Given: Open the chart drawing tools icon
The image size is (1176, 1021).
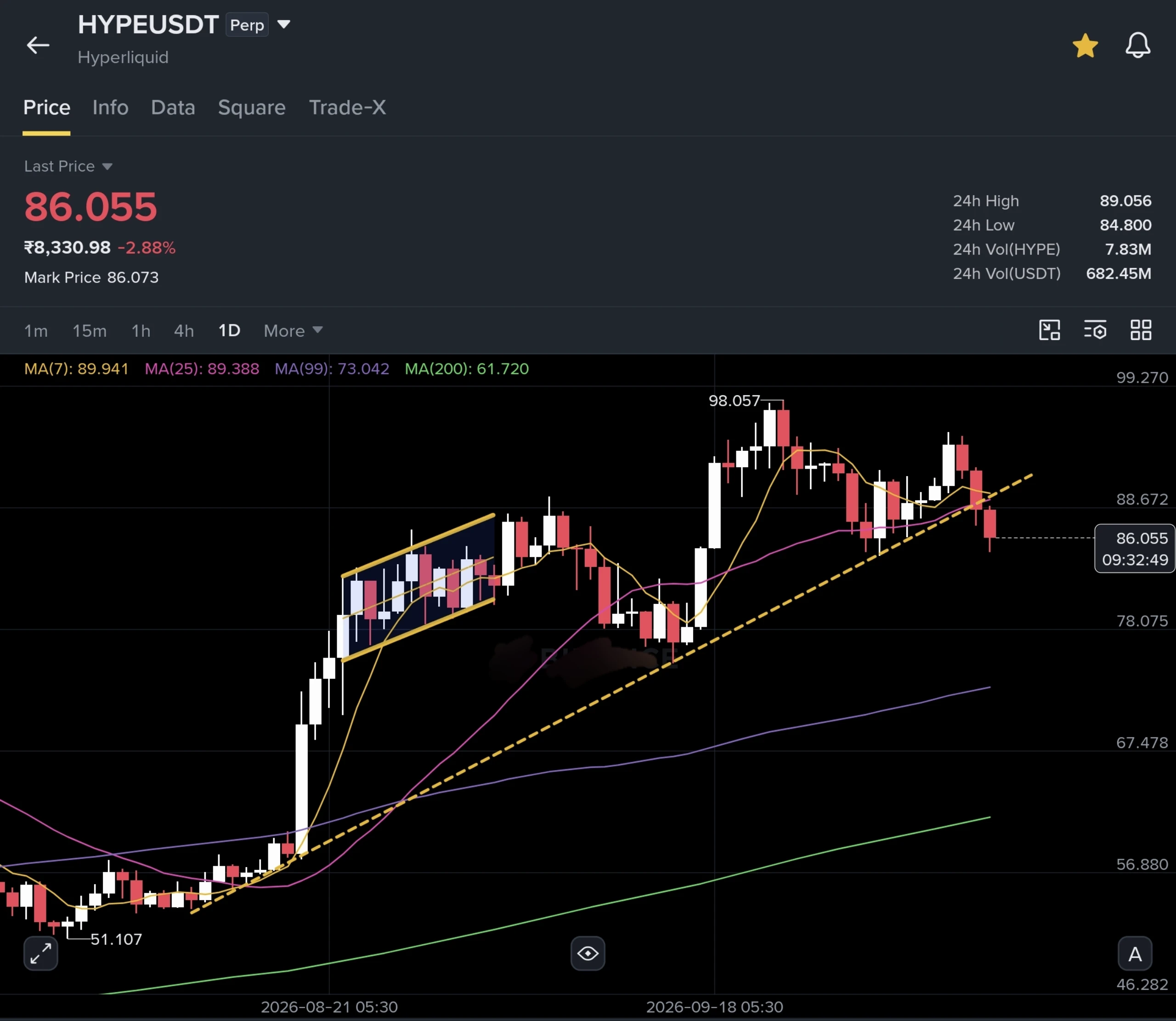Looking at the screenshot, I should coord(1050,330).
